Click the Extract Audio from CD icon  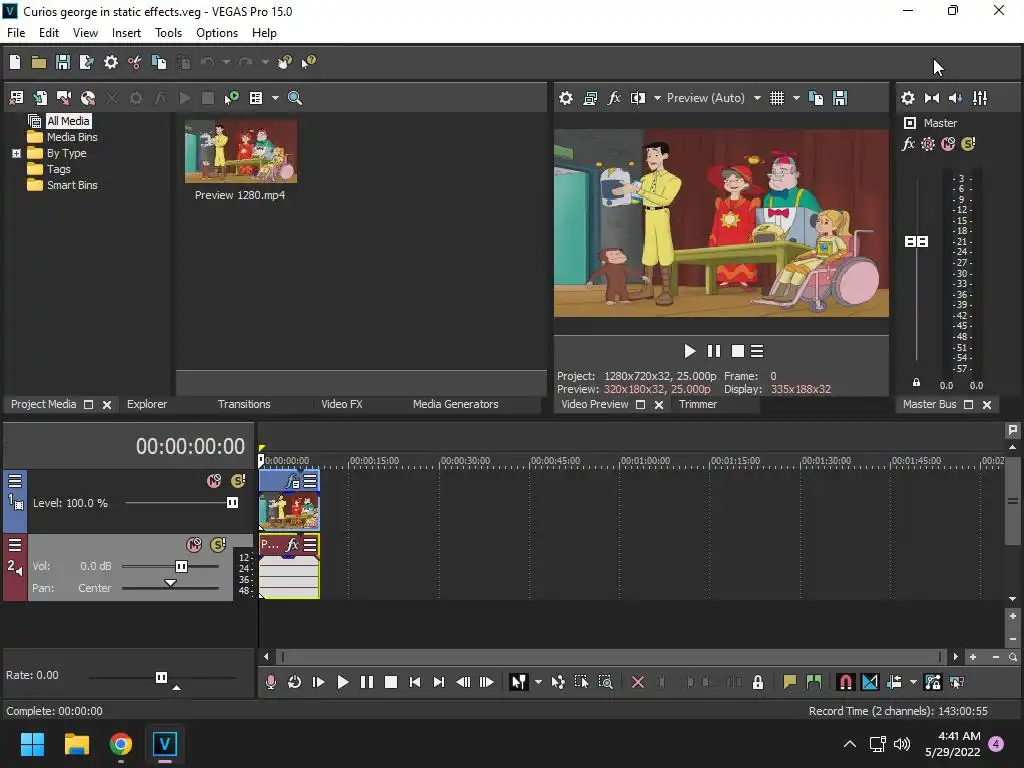tap(88, 98)
